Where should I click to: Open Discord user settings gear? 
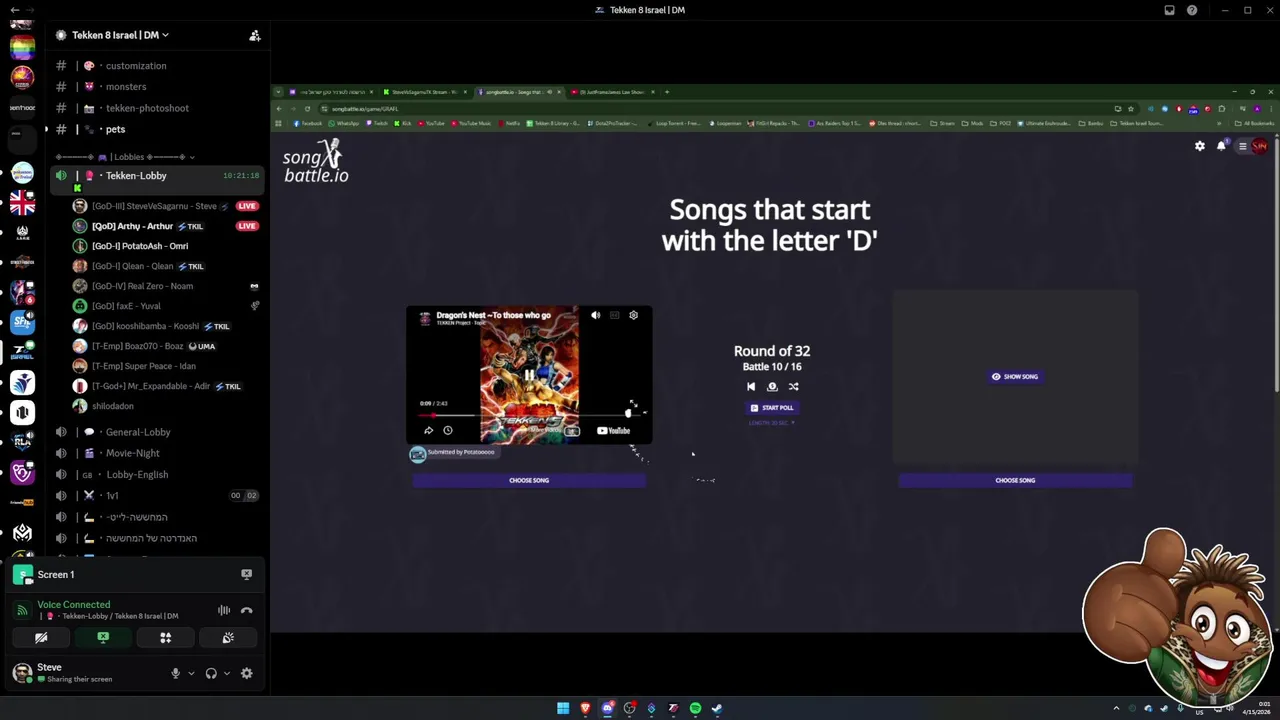pyautogui.click(x=247, y=673)
